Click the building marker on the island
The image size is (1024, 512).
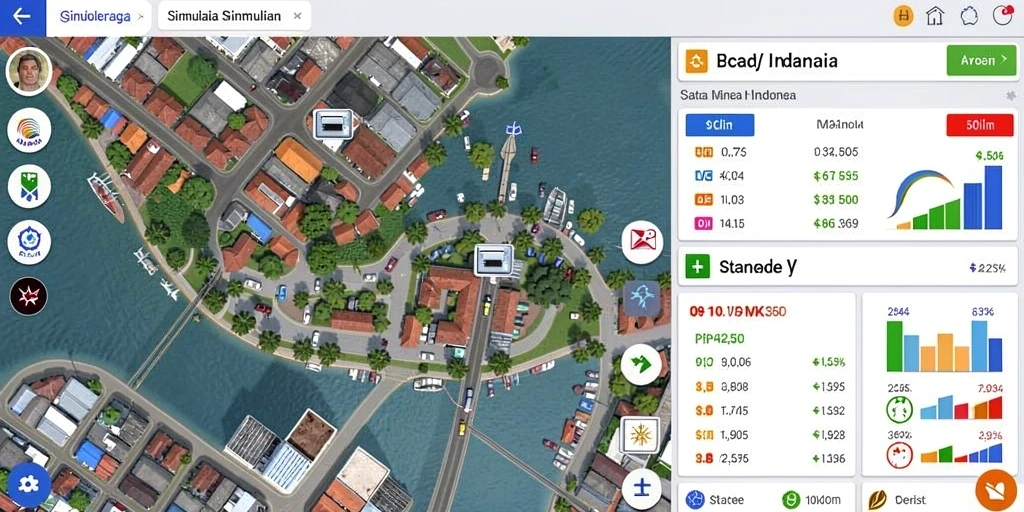click(495, 261)
